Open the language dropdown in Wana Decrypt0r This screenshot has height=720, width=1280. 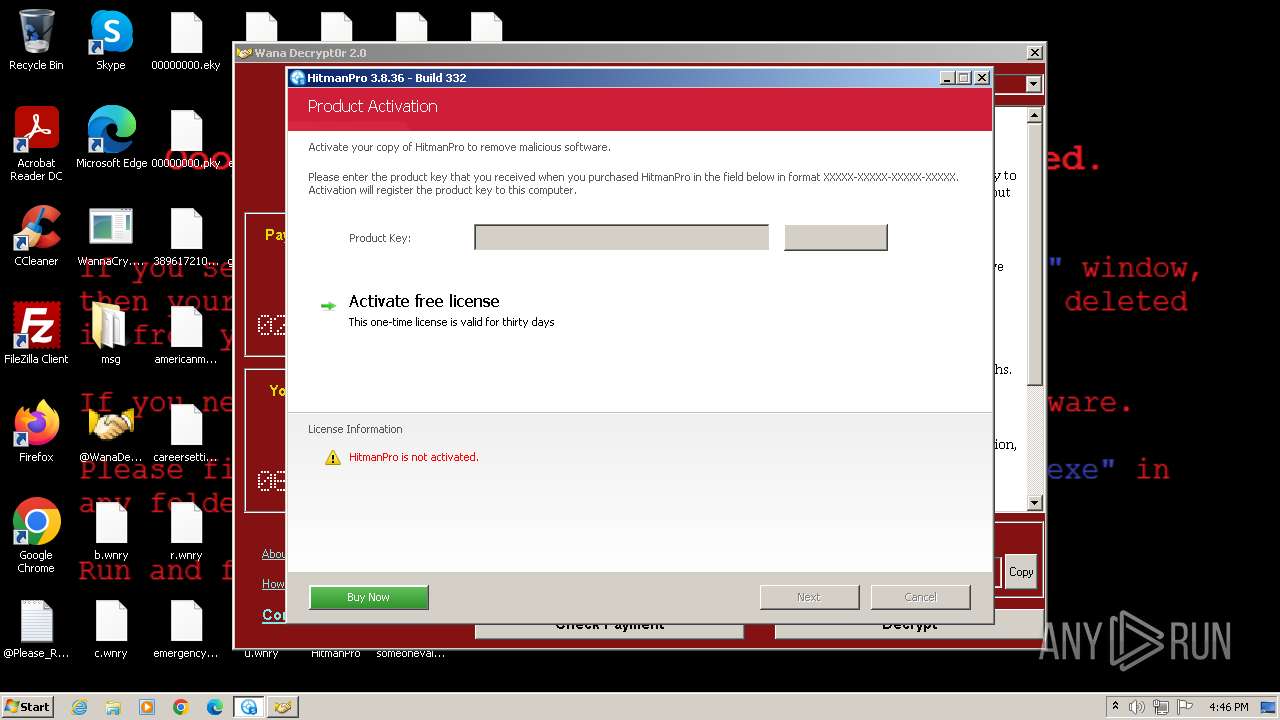tap(1033, 85)
